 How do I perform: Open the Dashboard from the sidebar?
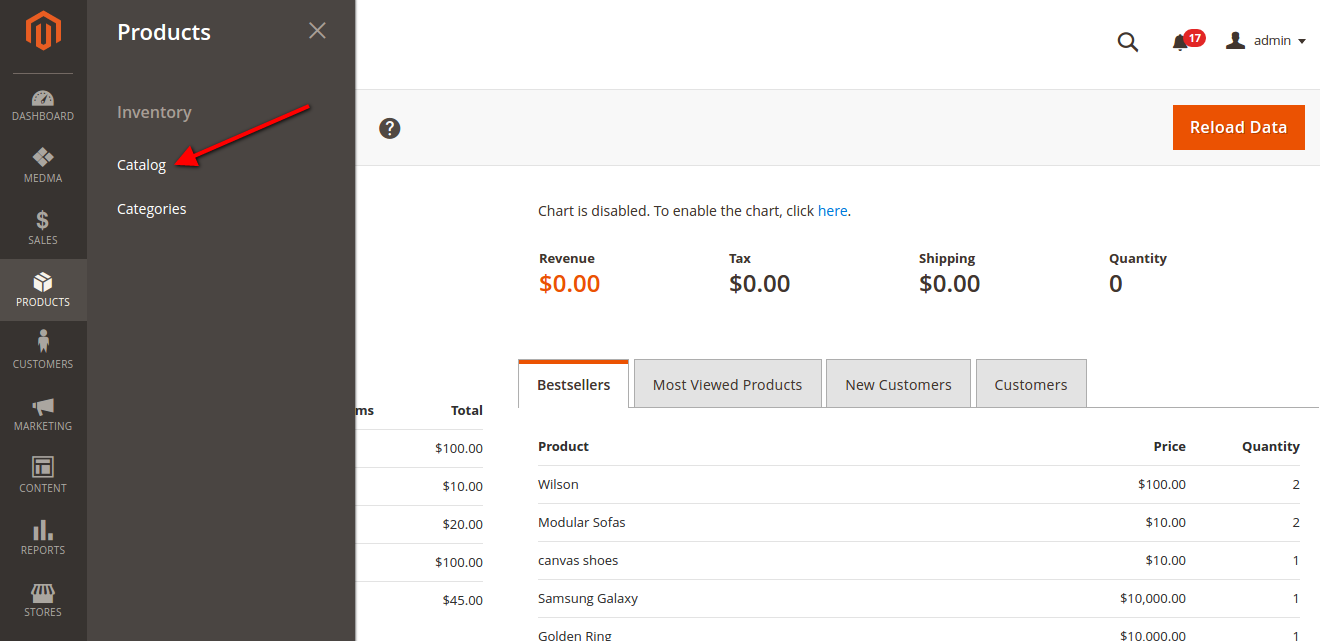pos(43,105)
